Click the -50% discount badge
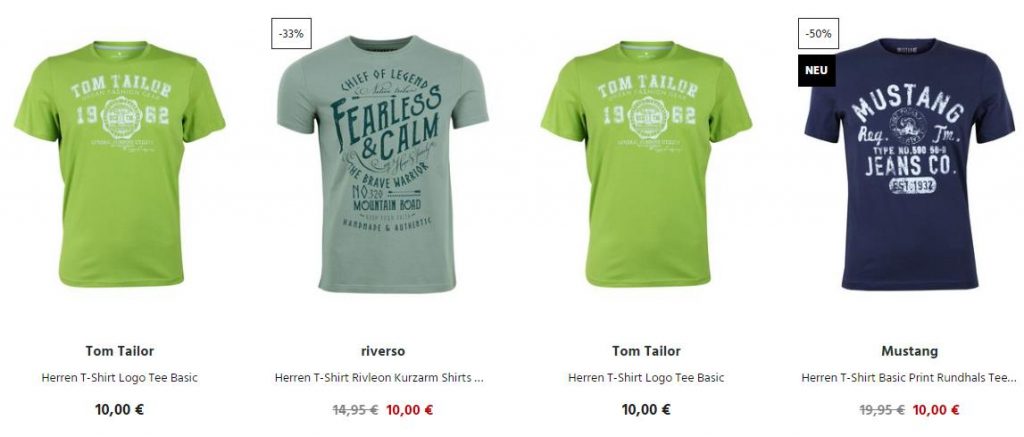This screenshot has height=437, width=1024. tap(818, 33)
